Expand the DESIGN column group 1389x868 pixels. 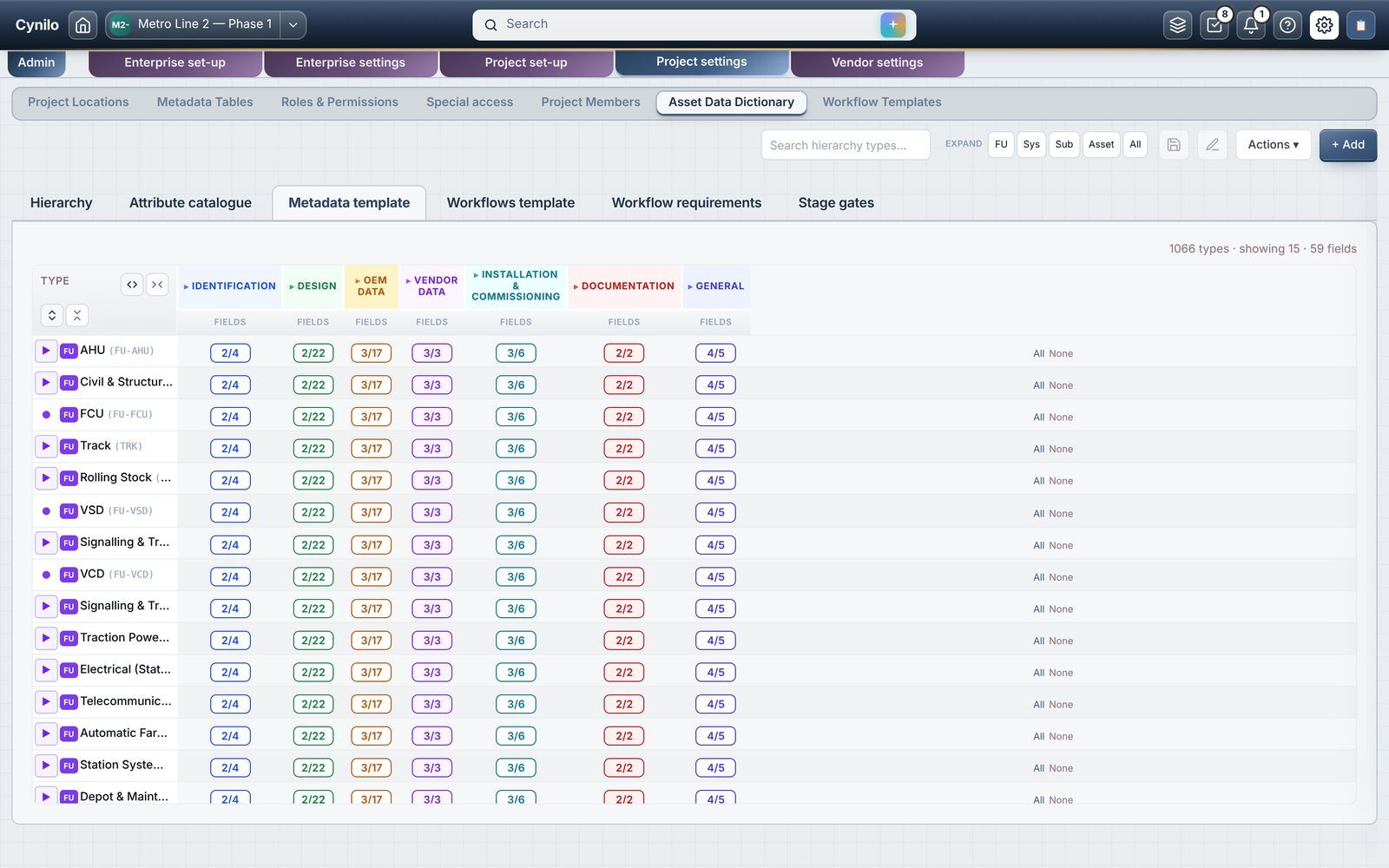(x=313, y=286)
